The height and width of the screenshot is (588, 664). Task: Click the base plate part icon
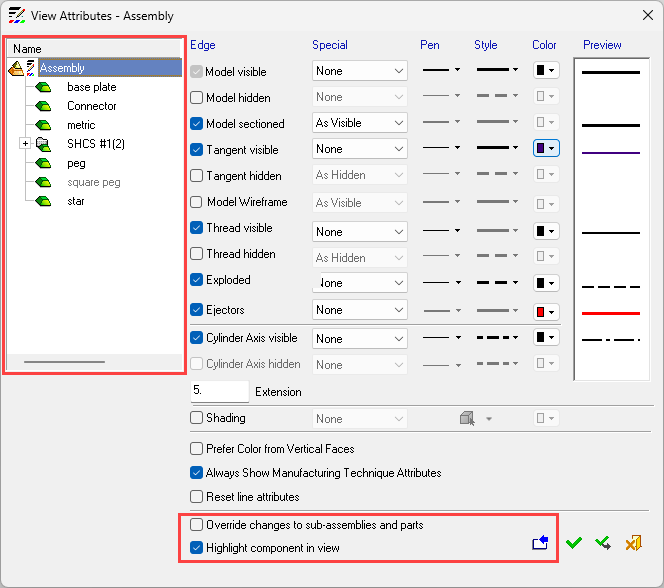tap(44, 87)
